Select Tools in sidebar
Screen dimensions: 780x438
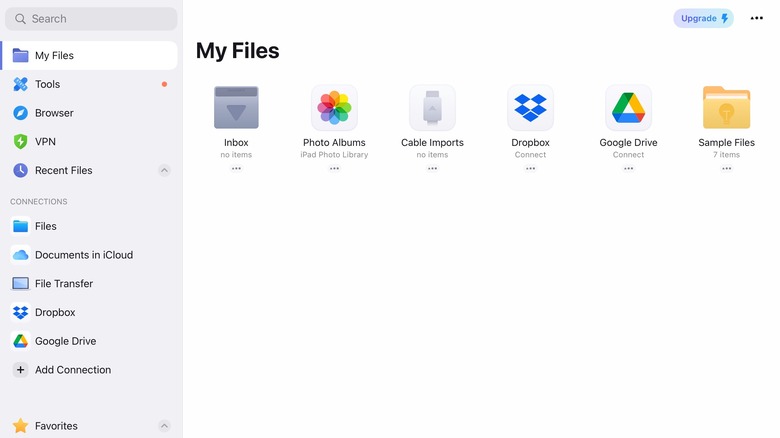point(90,84)
